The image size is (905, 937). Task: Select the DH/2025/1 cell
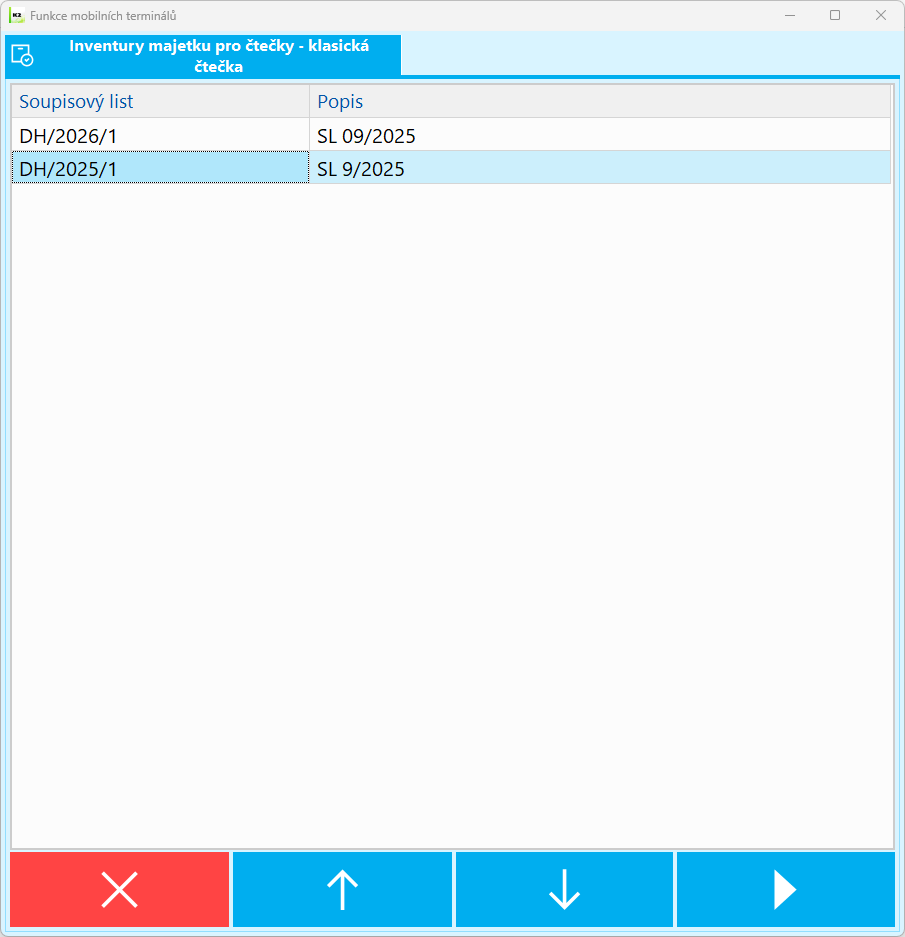click(x=160, y=169)
